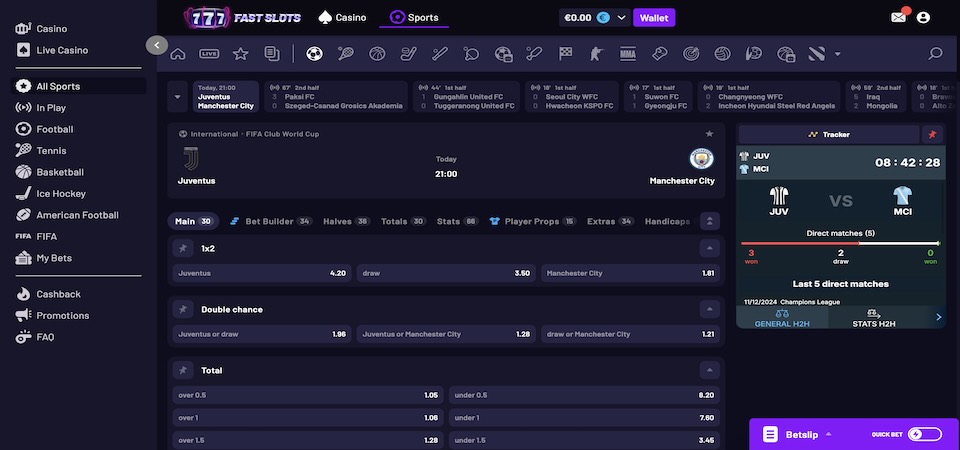Select the baseball bat sport icon
The image size is (960, 450).
coord(440,54)
